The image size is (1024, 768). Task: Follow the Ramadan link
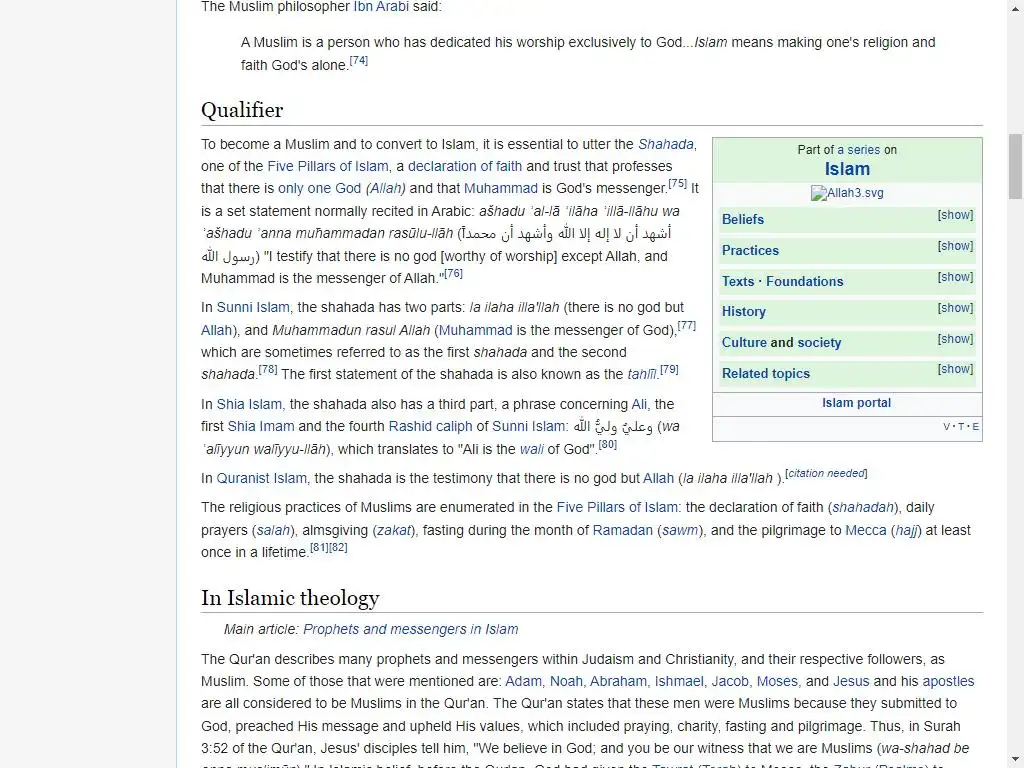click(622, 531)
